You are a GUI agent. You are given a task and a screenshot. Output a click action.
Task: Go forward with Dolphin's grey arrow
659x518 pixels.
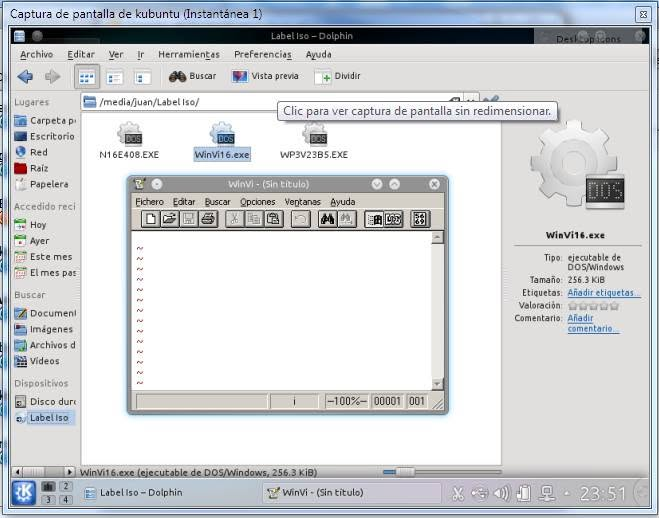[x=53, y=76]
